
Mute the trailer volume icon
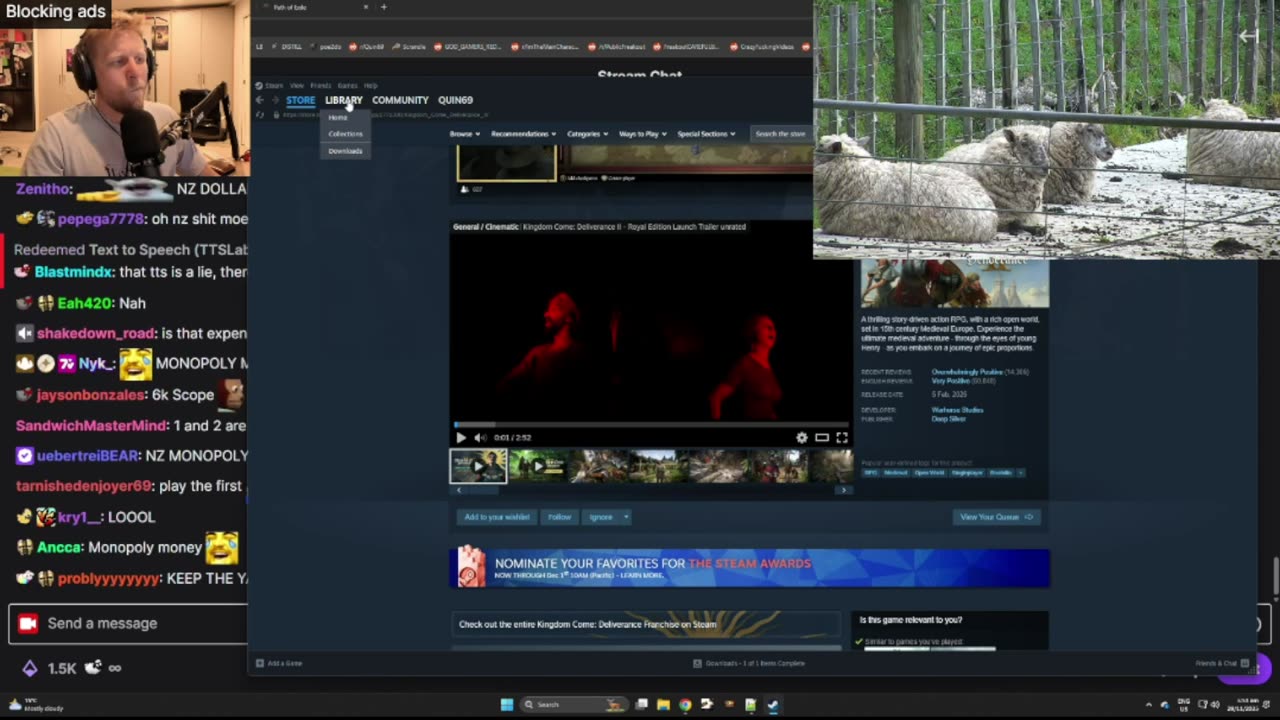click(479, 437)
